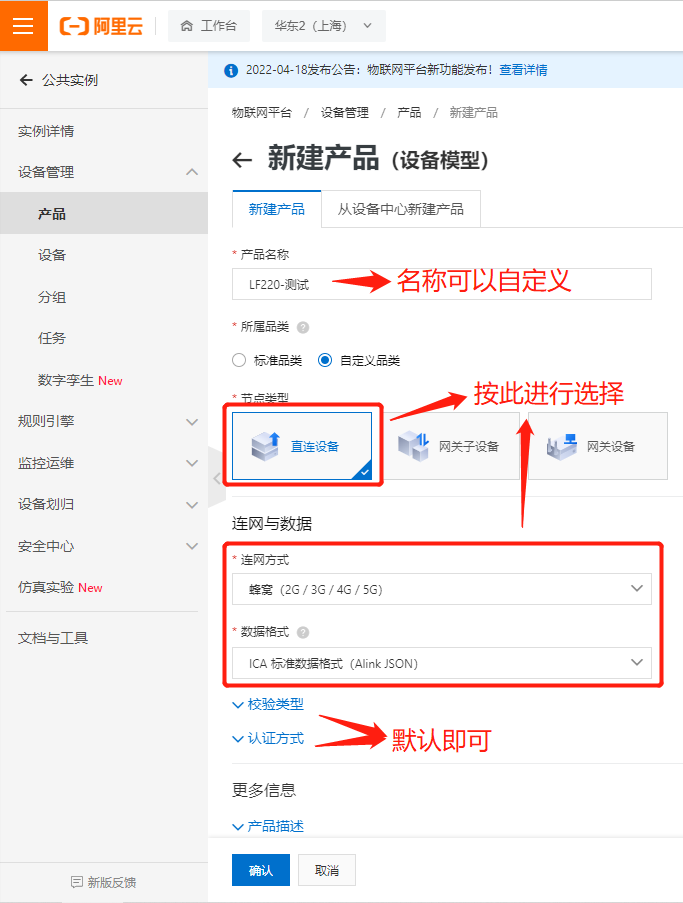
Task: Open the 连网方式 dropdown
Action: [x=442, y=589]
